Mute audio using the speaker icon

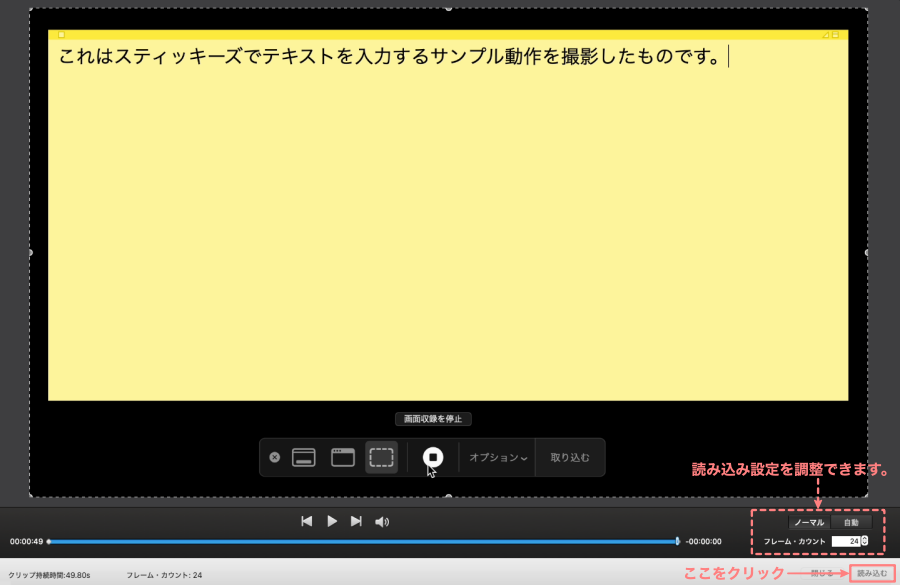point(381,521)
